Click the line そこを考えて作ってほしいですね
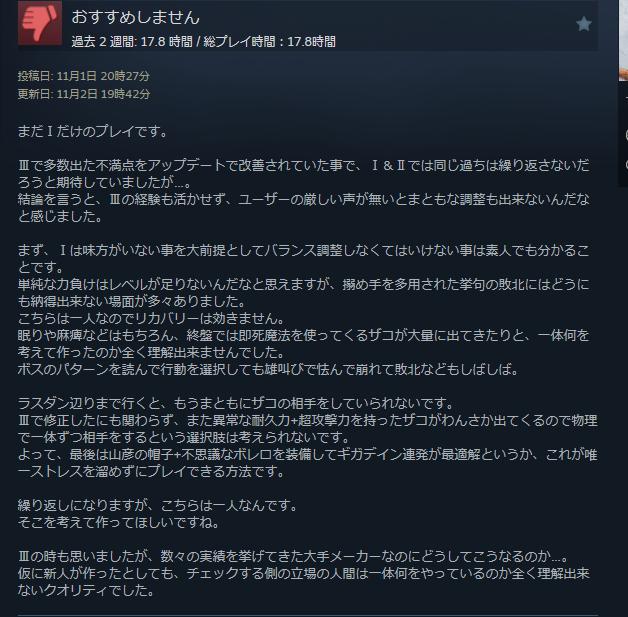628x617 pixels. click(x=119, y=522)
